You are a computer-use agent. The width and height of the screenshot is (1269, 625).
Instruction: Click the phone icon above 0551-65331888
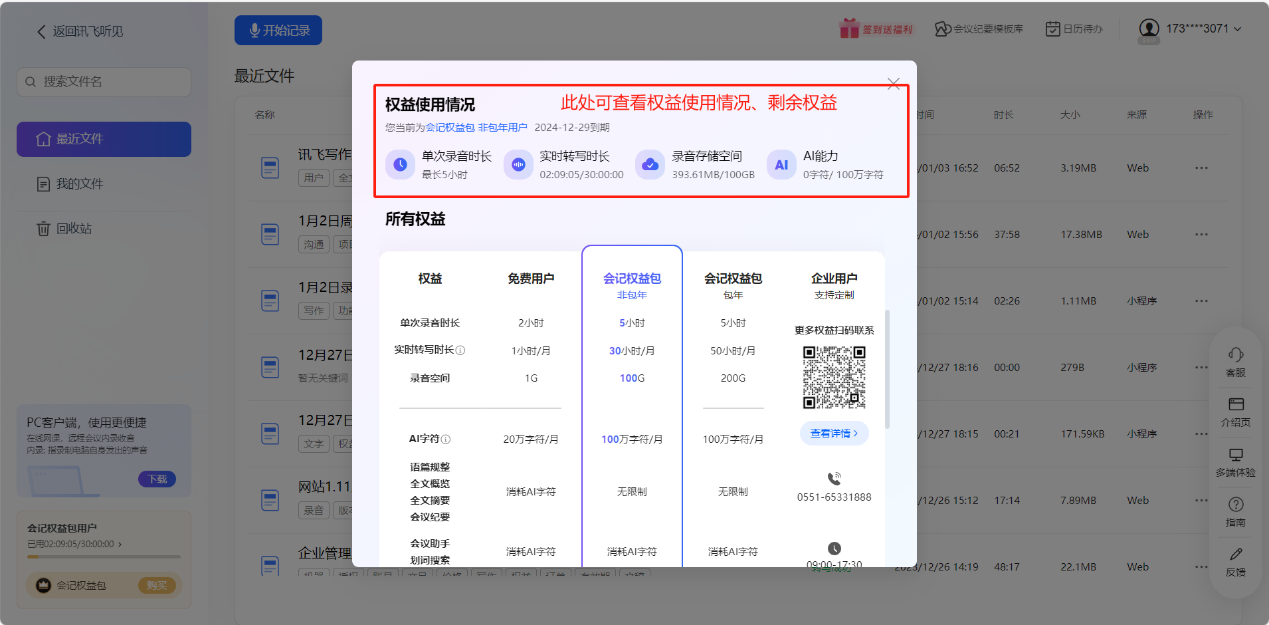tap(834, 479)
